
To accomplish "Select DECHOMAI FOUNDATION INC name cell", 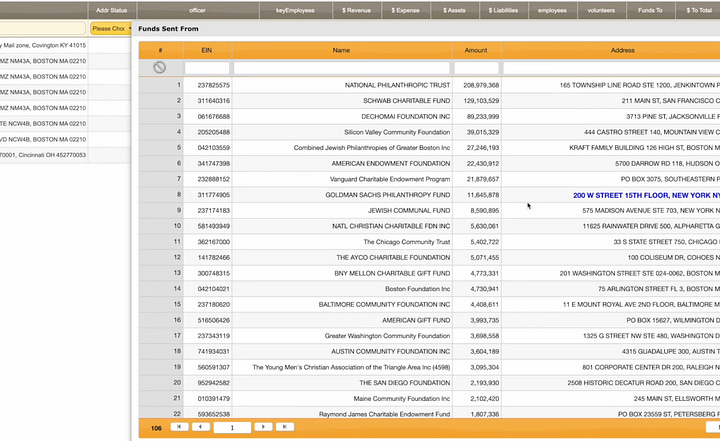I will pyautogui.click(x=342, y=116).
